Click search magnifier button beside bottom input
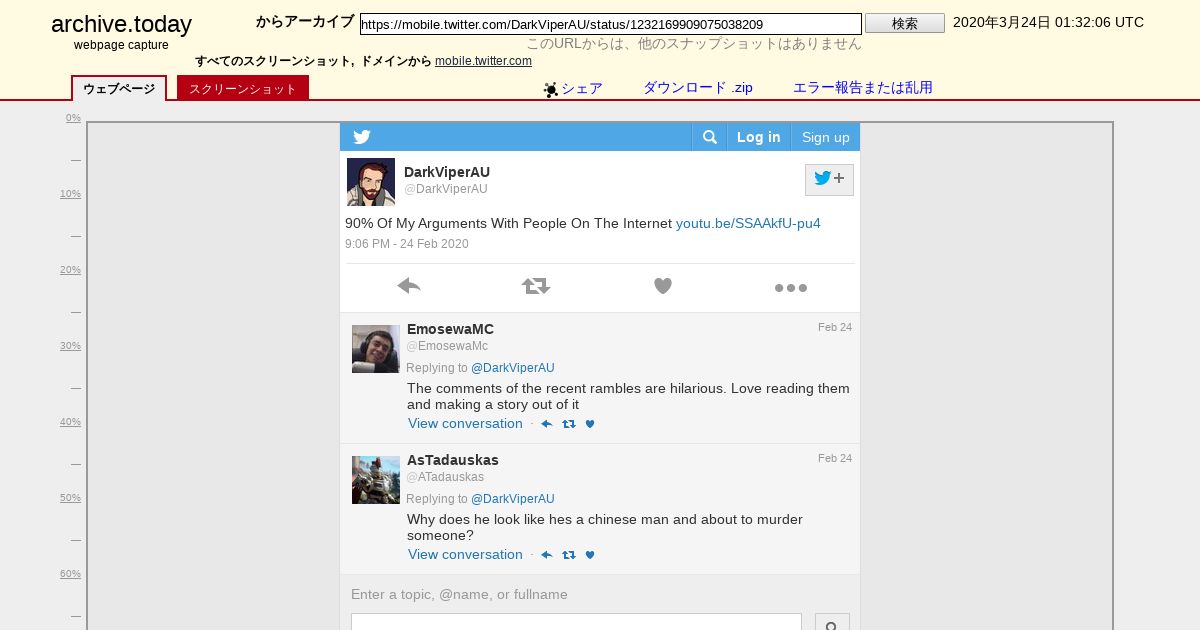The image size is (1200, 630). (832, 622)
